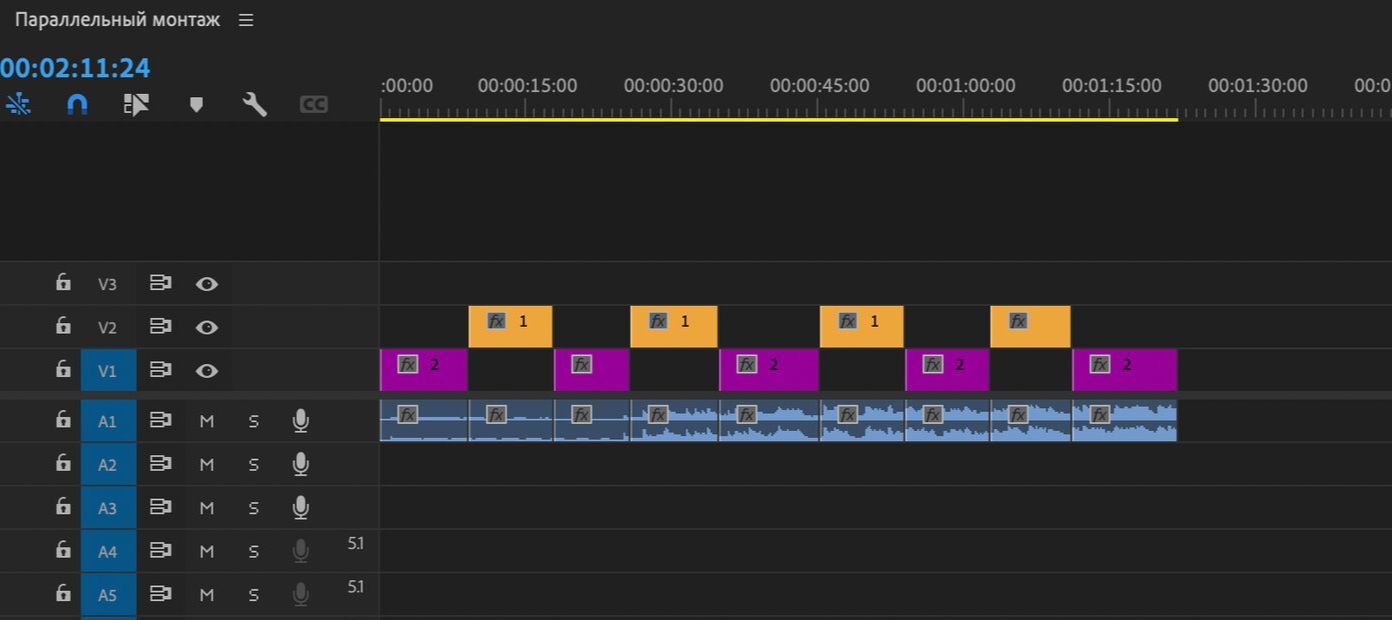The height and width of the screenshot is (620, 1392).
Task: Lock the V2 video track
Action: point(63,326)
